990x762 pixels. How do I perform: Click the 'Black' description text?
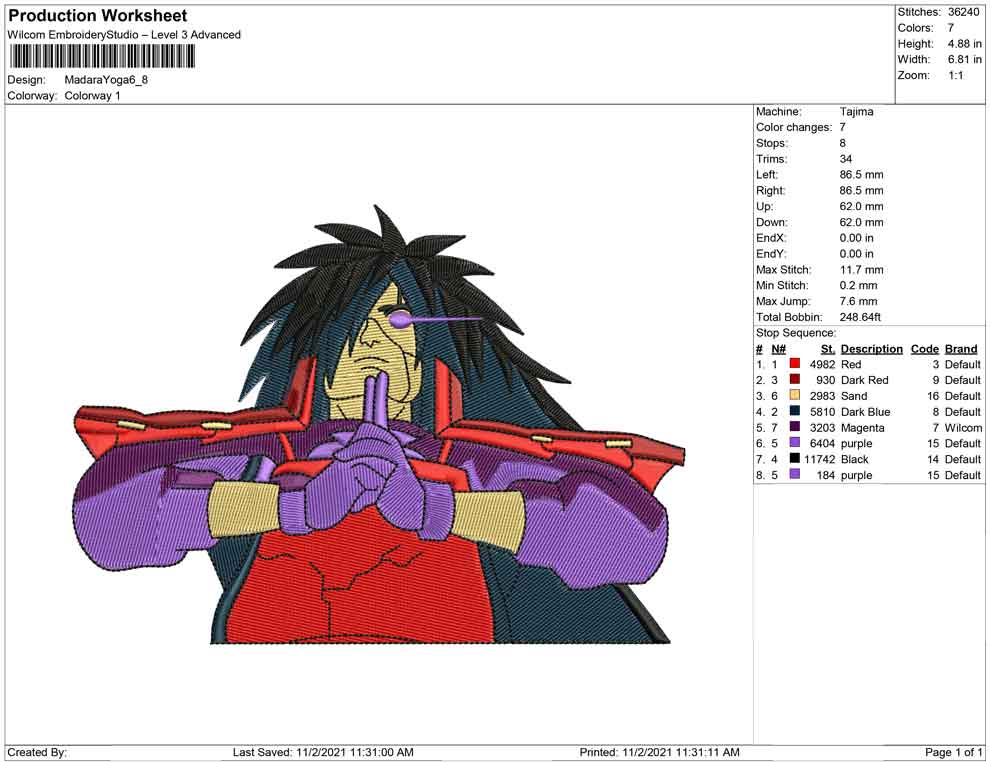pyautogui.click(x=854, y=458)
